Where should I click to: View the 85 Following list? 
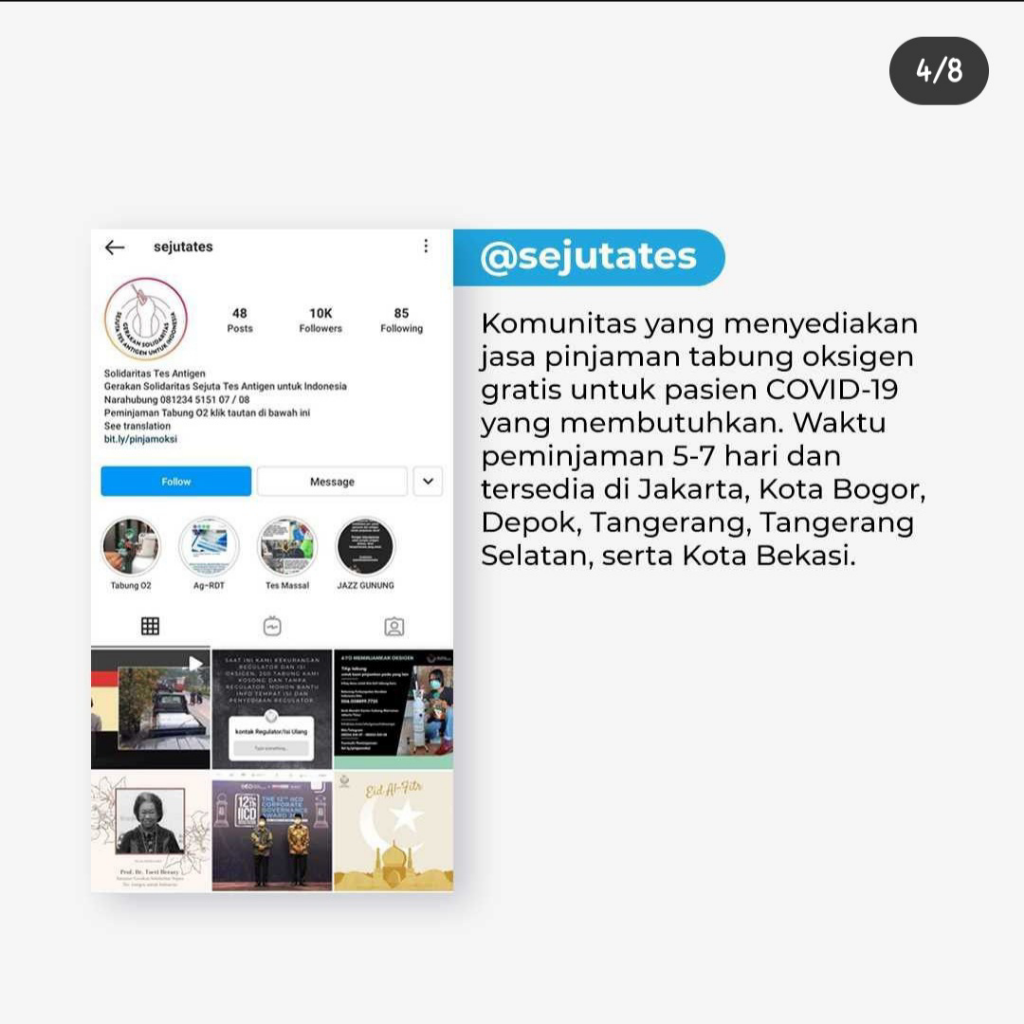click(402, 320)
